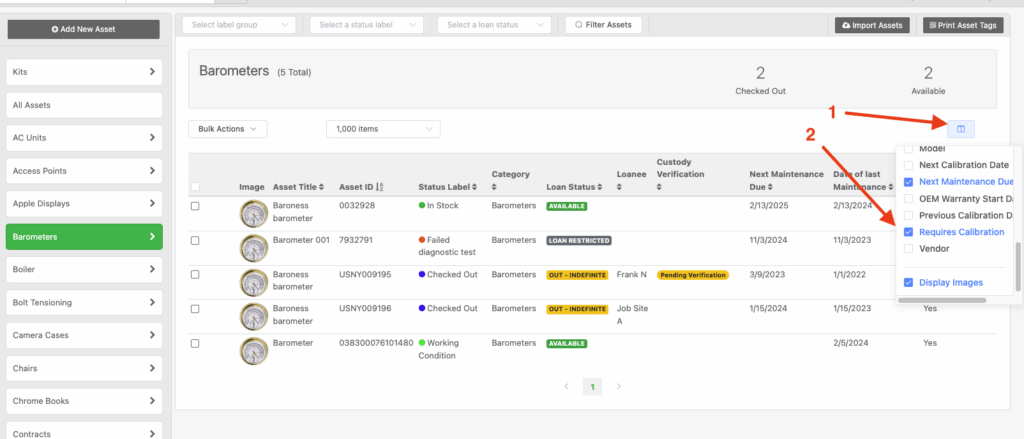Go to previous page arrow
Image resolution: width=1024 pixels, height=439 pixels.
[565, 386]
